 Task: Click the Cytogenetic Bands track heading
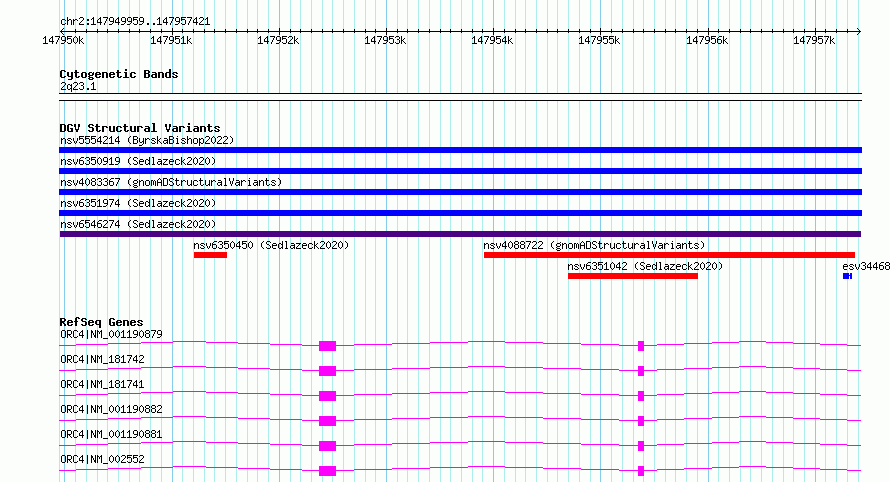pos(119,74)
